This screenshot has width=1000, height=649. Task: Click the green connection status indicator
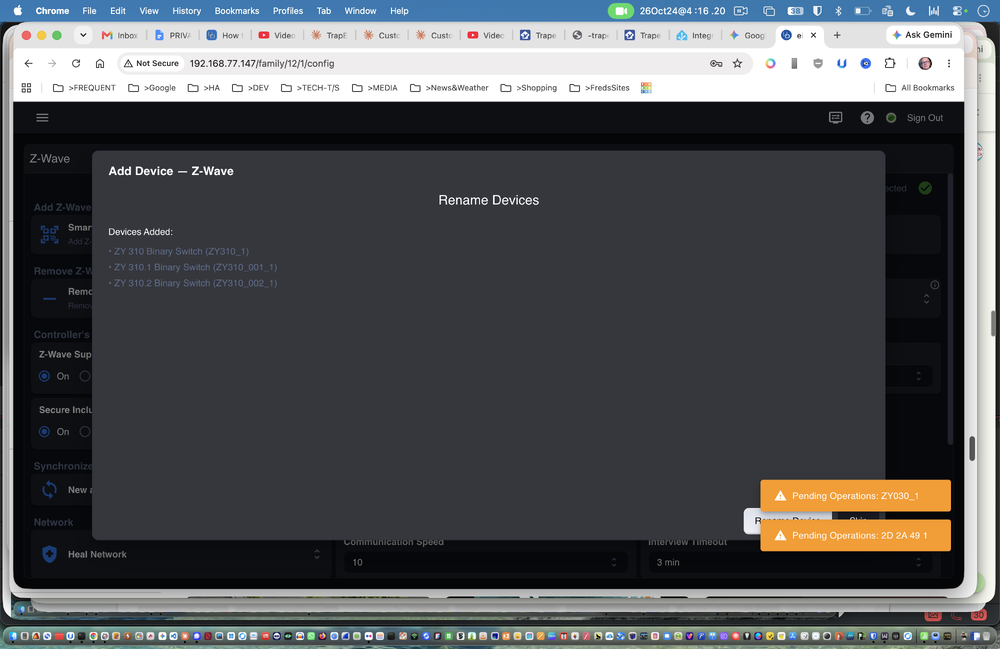point(891,117)
